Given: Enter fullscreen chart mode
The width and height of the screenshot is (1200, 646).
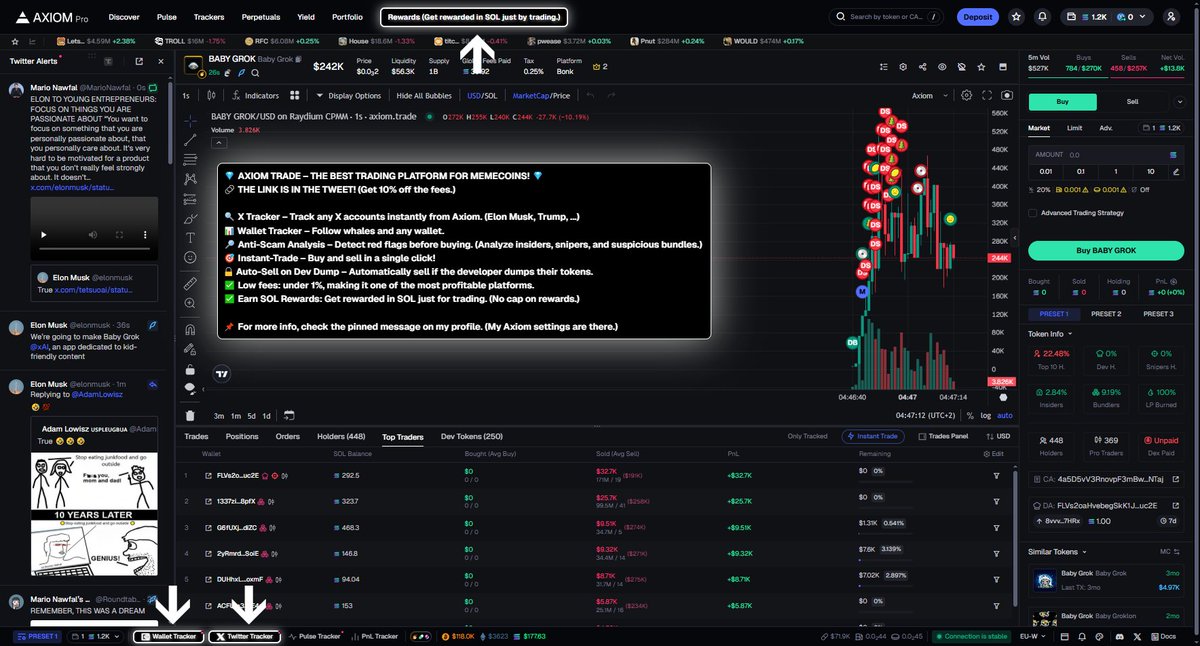Looking at the screenshot, I should (987, 95).
